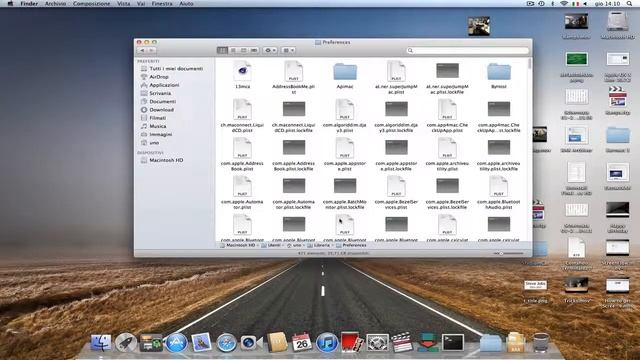Image resolution: width=640 pixels, height=360 pixels.
Task: Open iCal calendar showing 26
Action: pyautogui.click(x=302, y=342)
